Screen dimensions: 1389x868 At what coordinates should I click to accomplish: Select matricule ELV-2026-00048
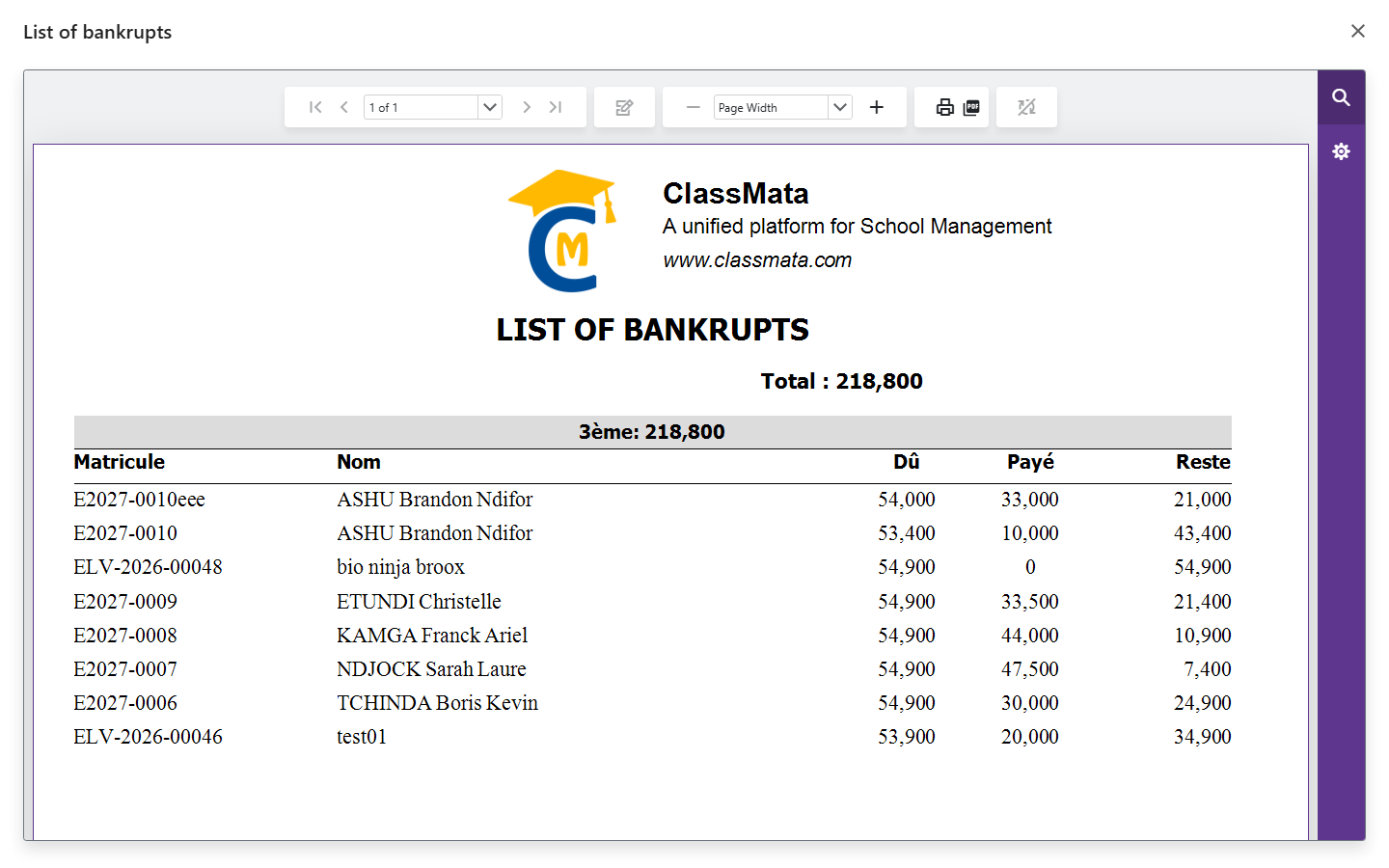[148, 567]
